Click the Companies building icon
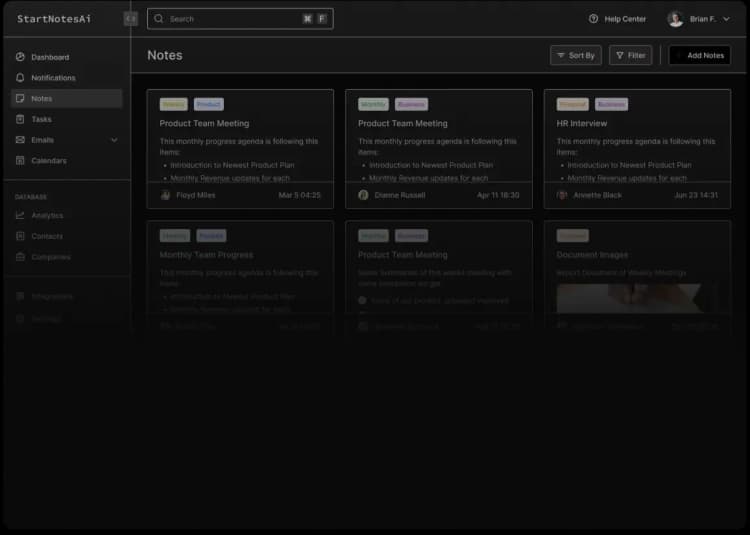This screenshot has width=750, height=535. [20, 257]
